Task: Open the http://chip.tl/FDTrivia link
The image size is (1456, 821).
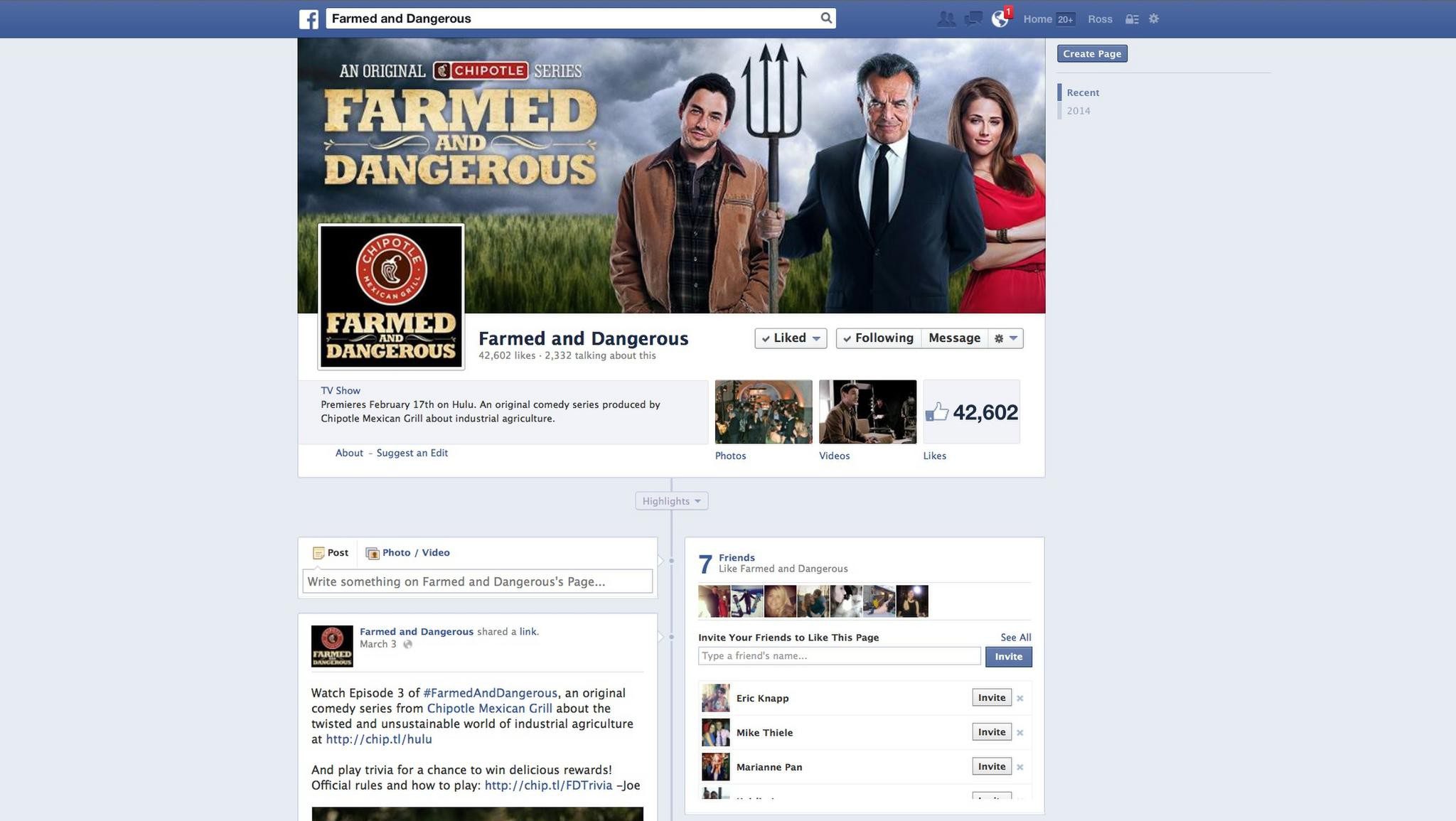Action: click(x=548, y=785)
